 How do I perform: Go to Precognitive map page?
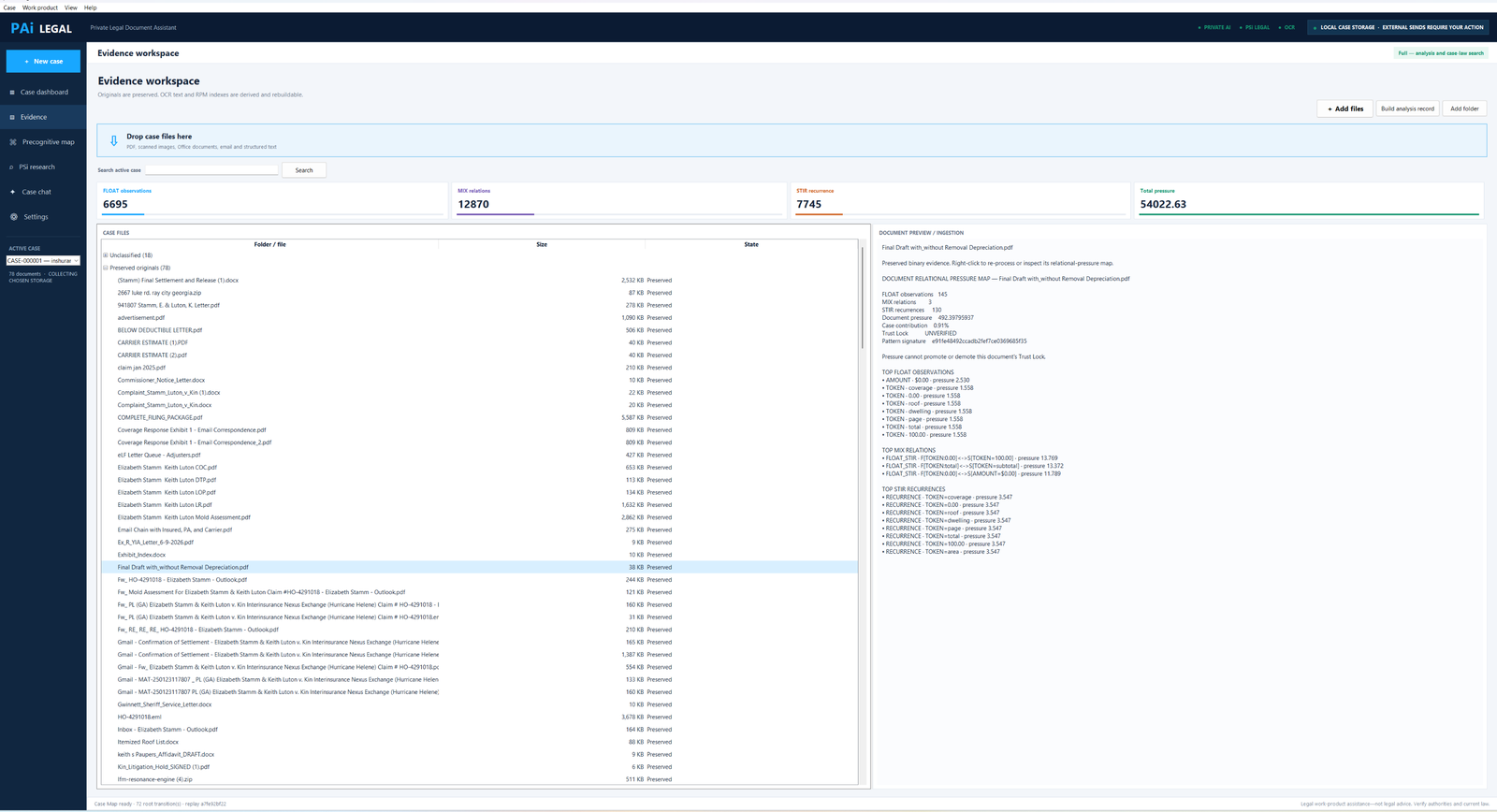(43, 142)
